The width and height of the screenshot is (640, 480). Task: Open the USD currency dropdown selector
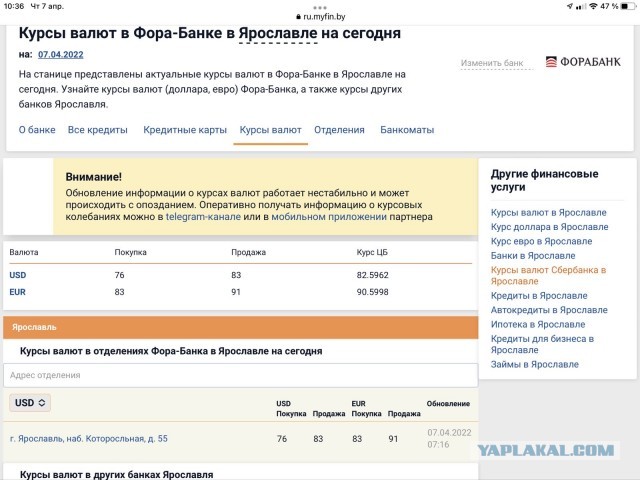pos(30,403)
